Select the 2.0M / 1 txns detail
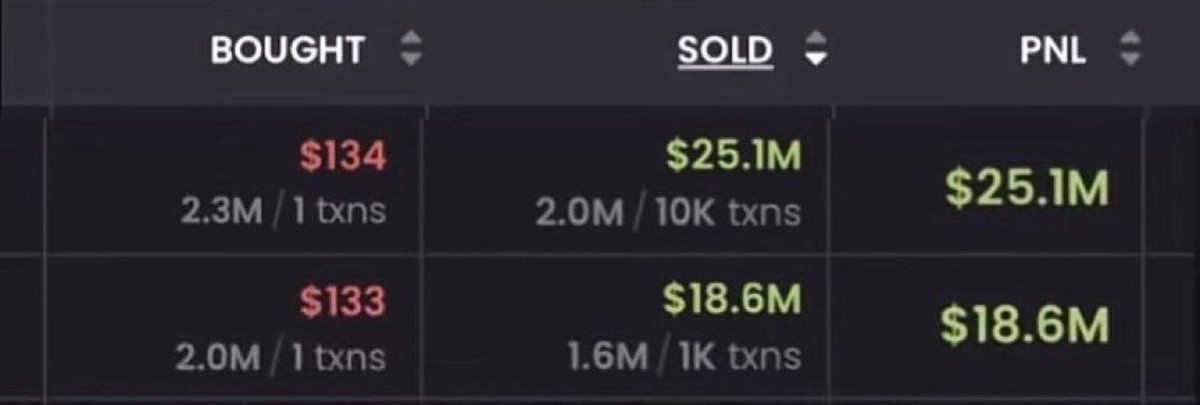 (x=279, y=356)
